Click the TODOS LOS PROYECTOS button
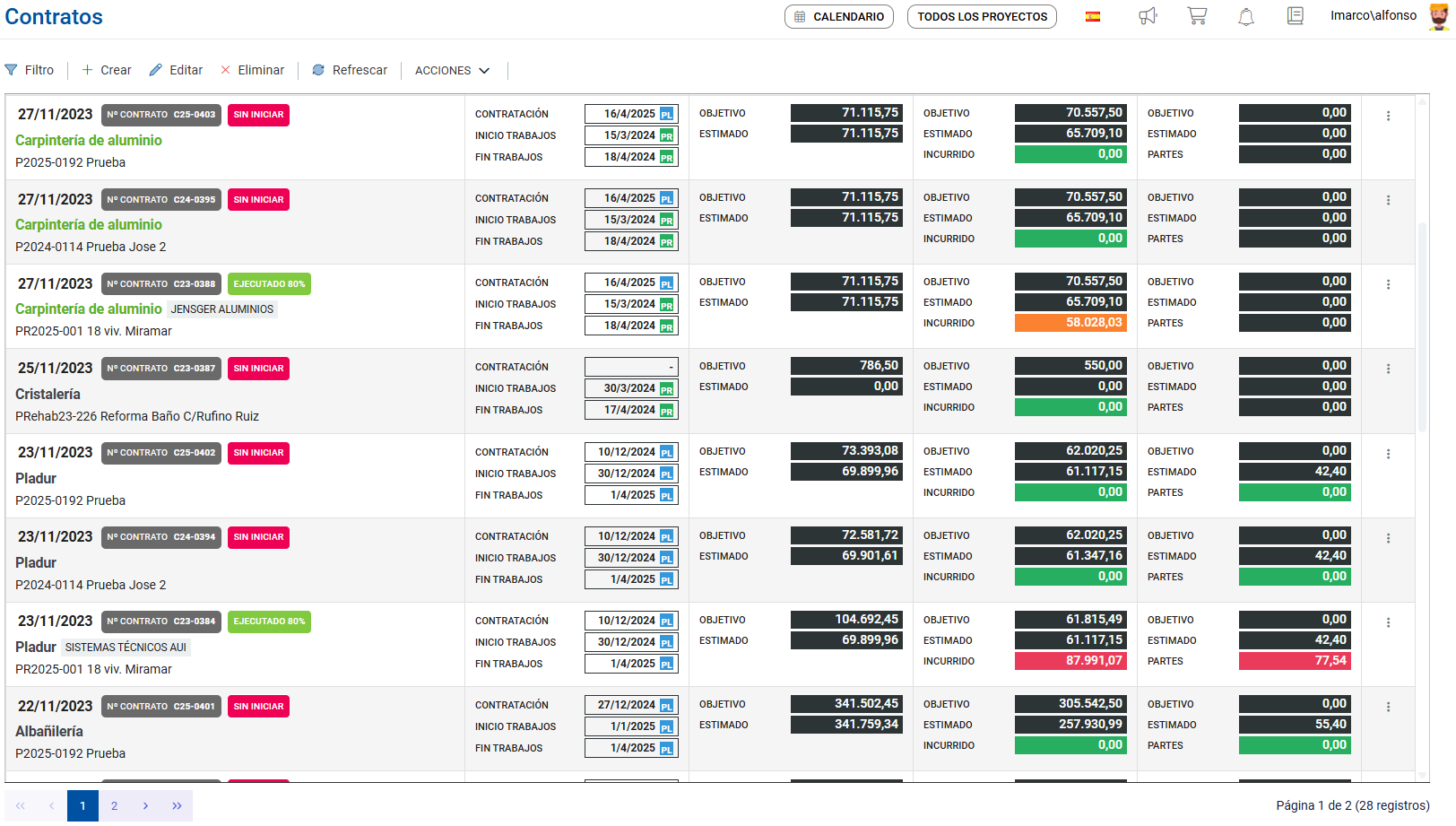The image size is (1456, 826). point(982,17)
